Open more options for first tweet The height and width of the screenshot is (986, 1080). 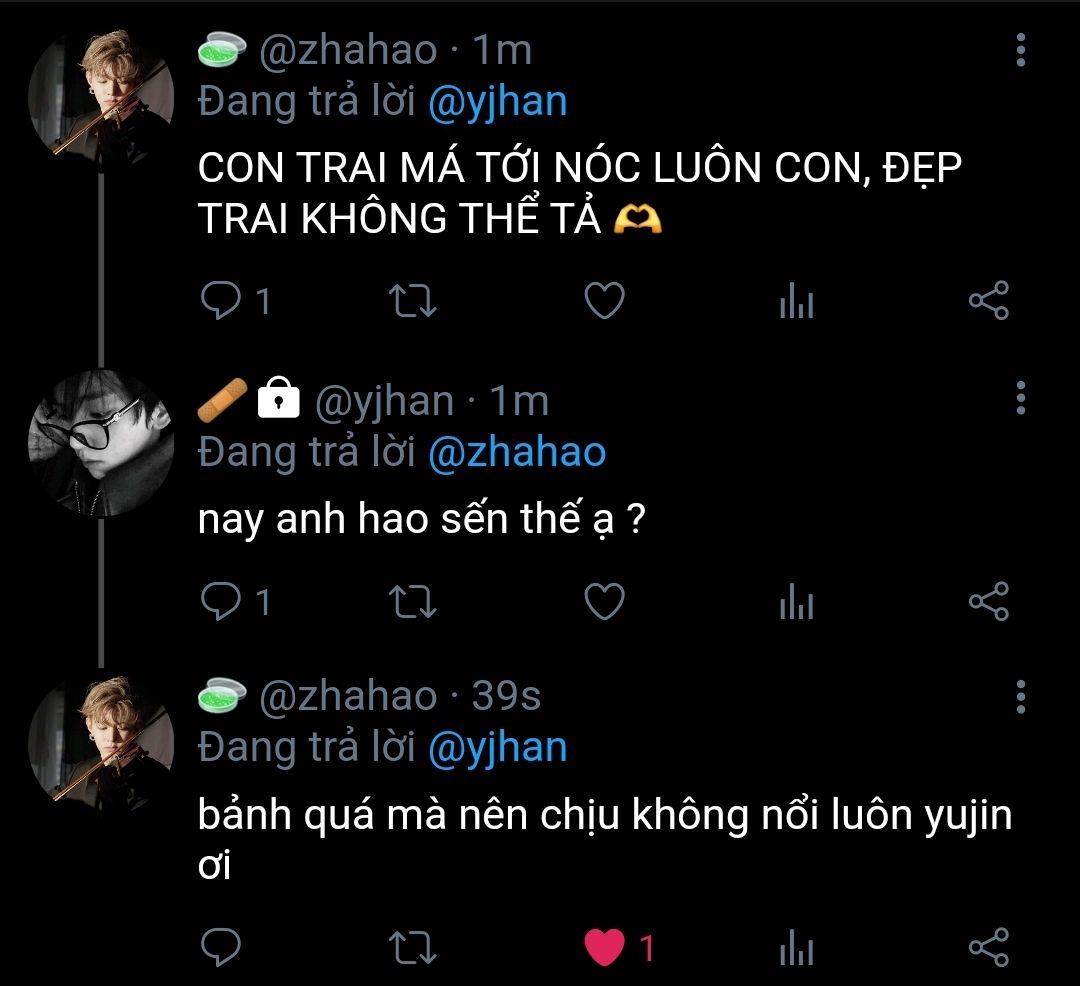click(x=1020, y=49)
